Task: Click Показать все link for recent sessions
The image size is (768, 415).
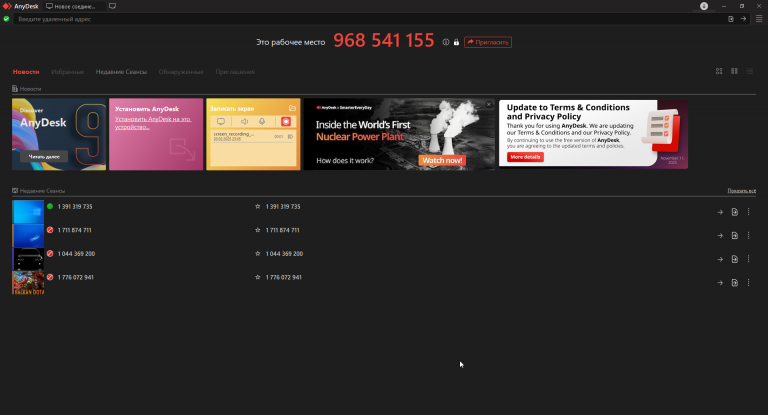Action: (x=741, y=191)
